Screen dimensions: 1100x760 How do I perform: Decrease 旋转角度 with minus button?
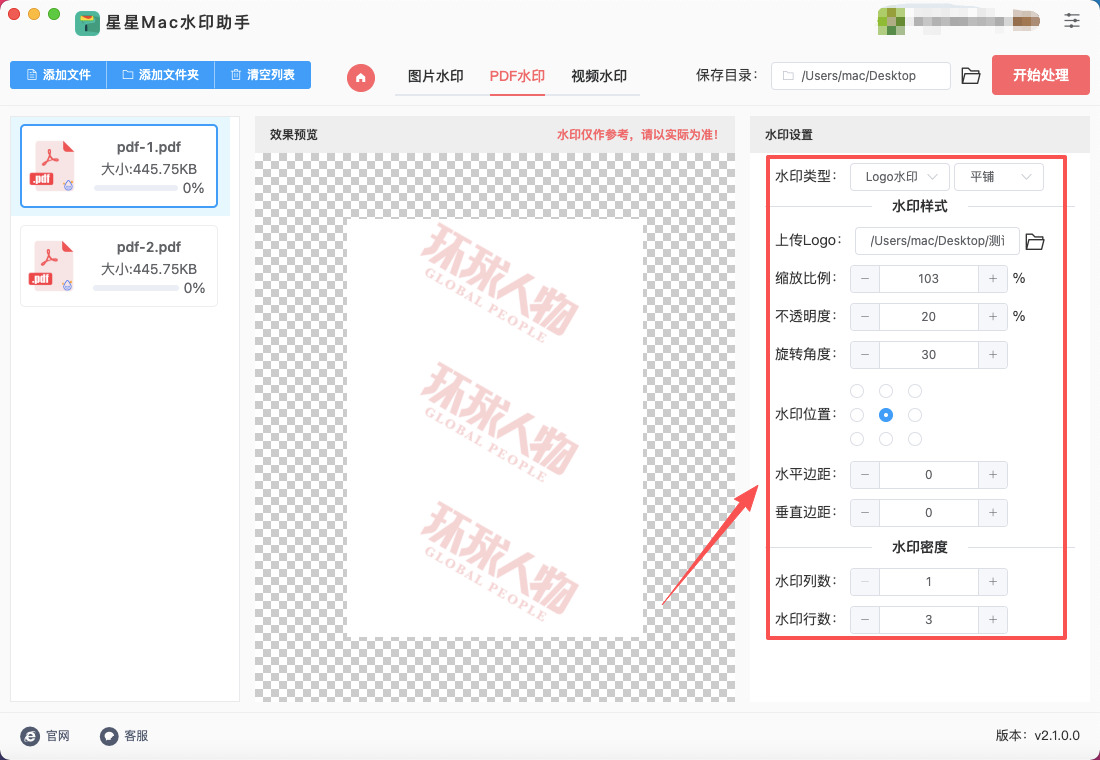tap(865, 355)
